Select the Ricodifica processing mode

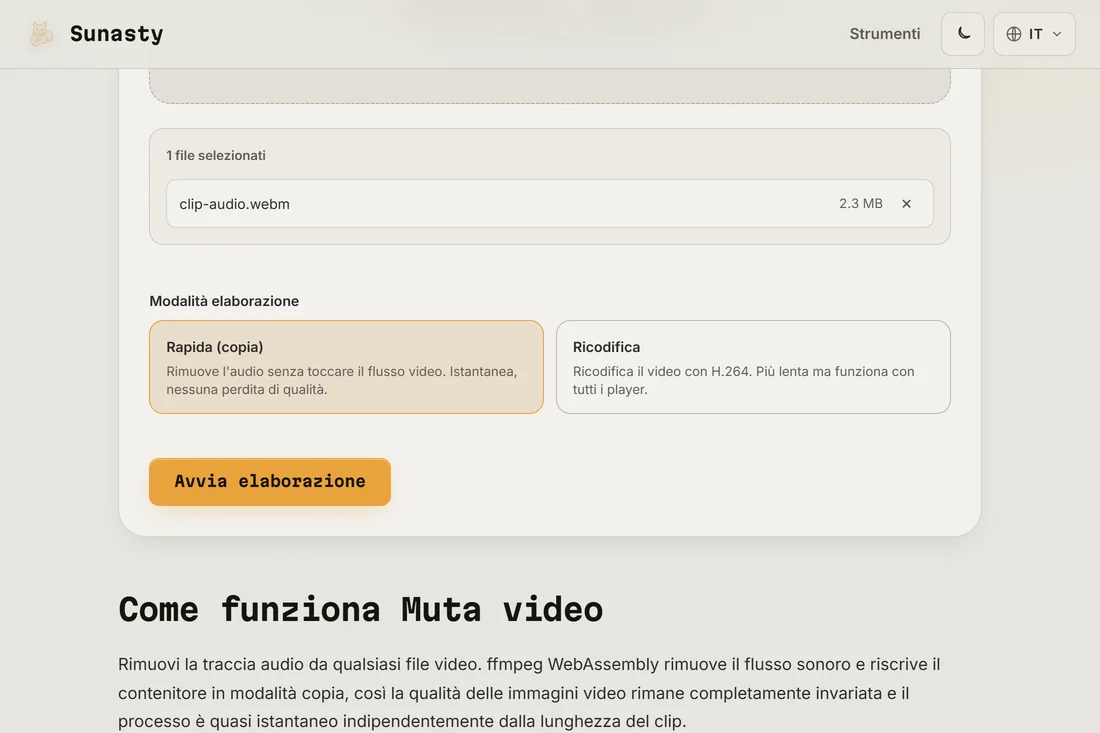(x=753, y=367)
